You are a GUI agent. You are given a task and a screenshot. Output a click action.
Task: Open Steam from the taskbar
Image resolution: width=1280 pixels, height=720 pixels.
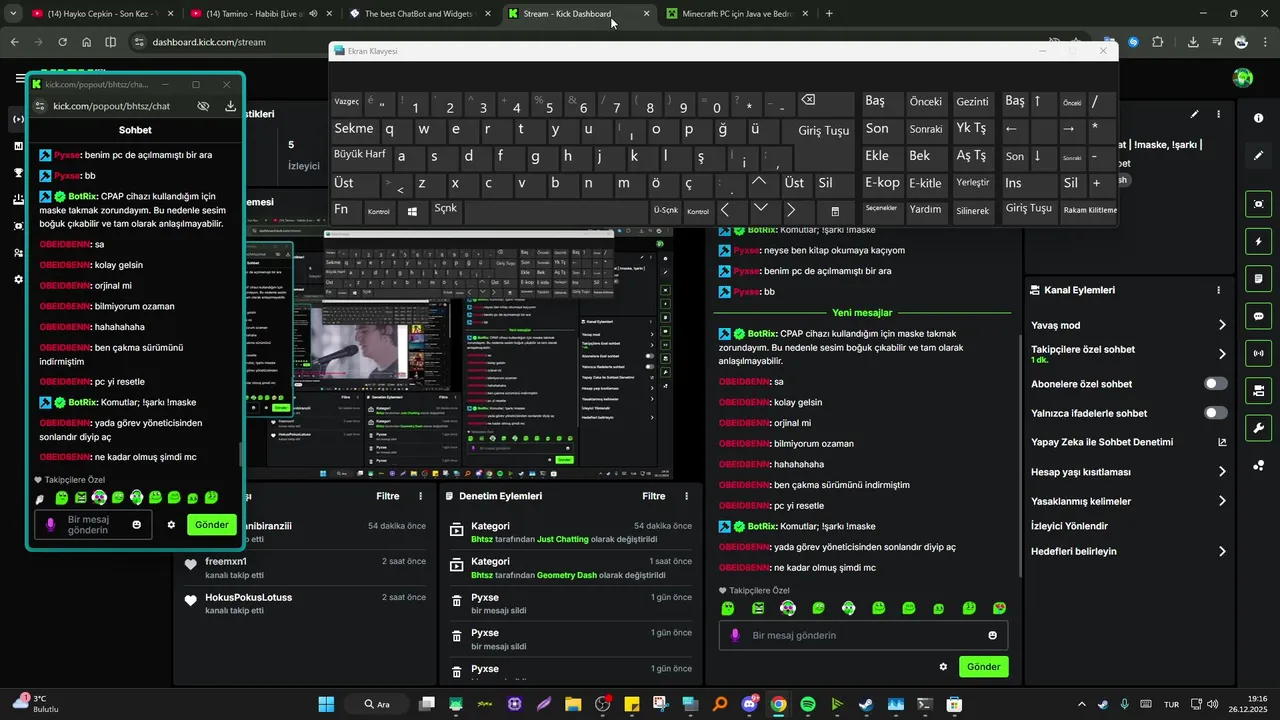click(x=866, y=704)
